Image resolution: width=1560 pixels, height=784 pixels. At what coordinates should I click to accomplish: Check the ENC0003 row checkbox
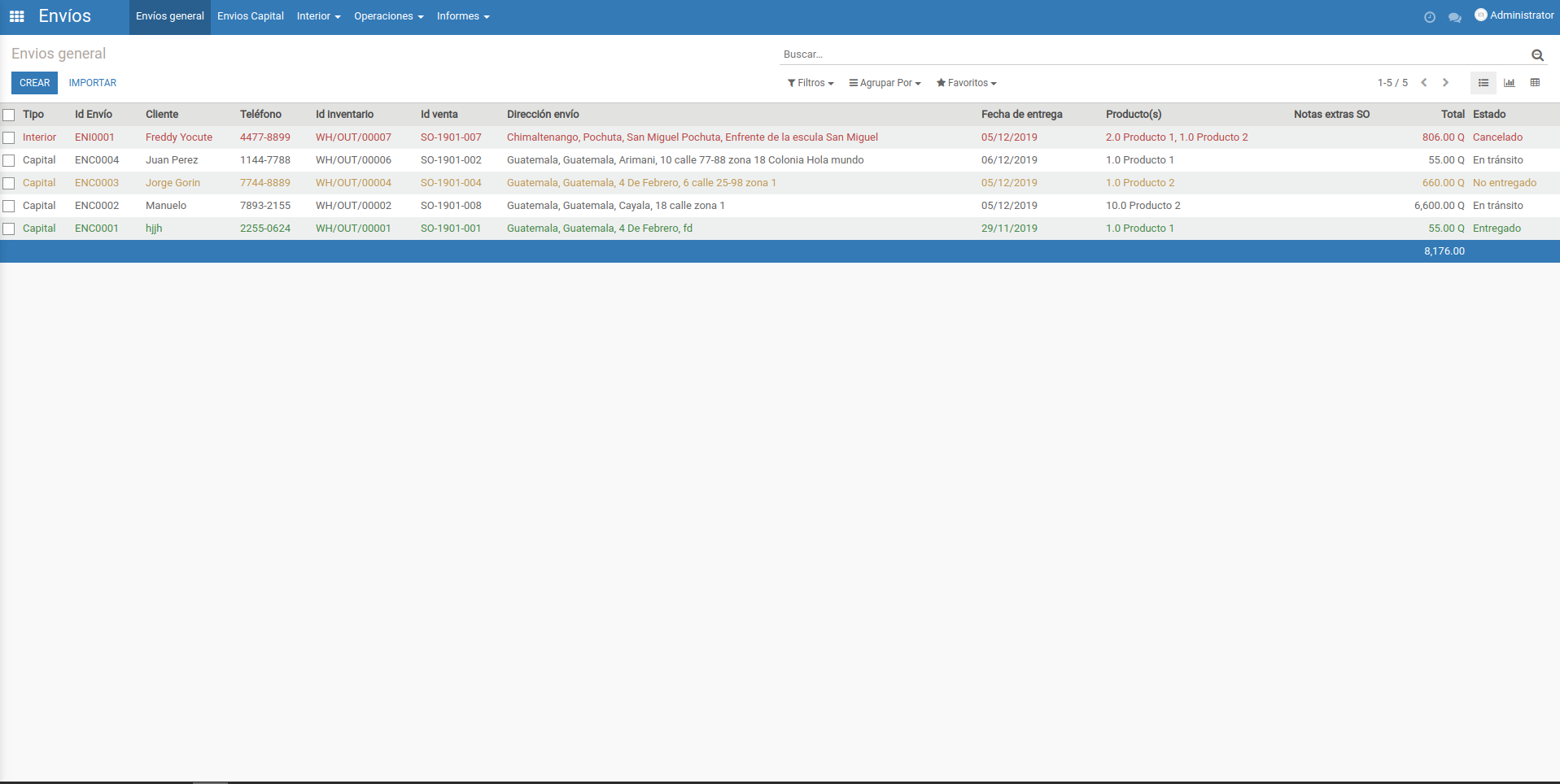coord(9,183)
